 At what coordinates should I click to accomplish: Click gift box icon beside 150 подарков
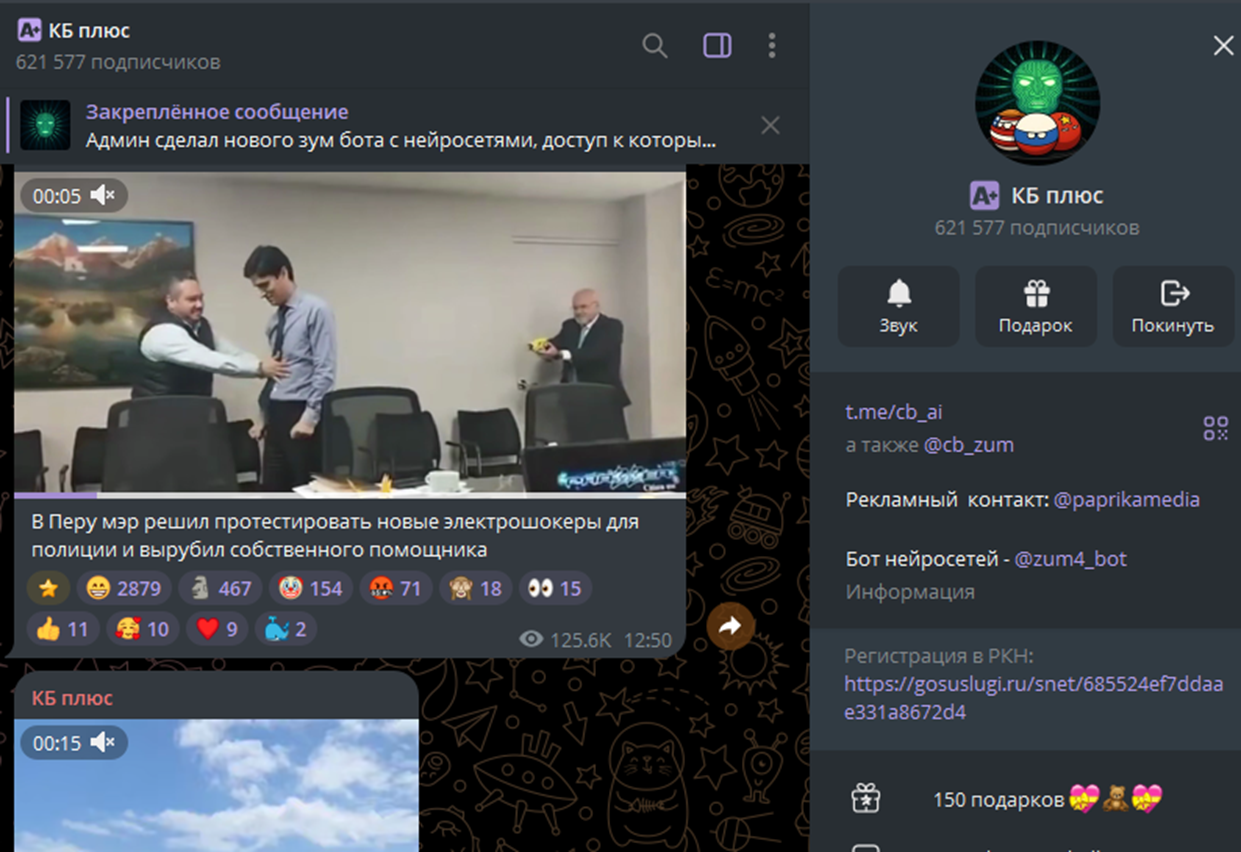point(865,798)
